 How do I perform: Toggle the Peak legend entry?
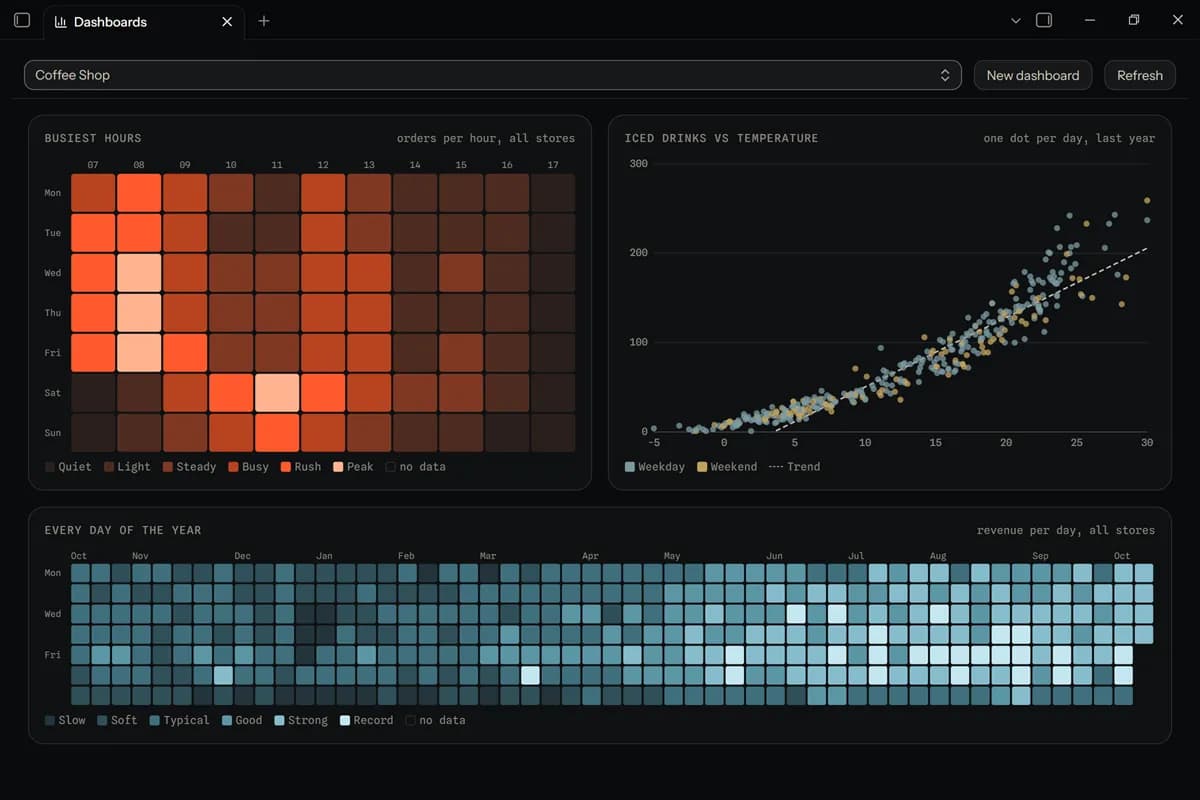click(x=353, y=467)
